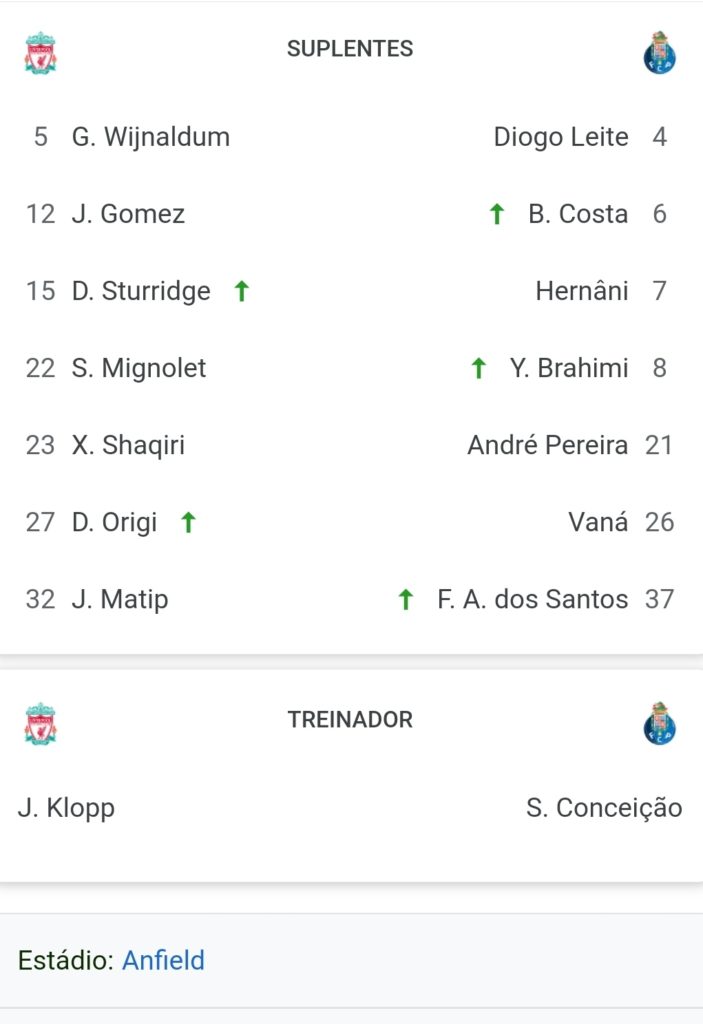View Diogo Leite player details
Screen dimensions: 703x1024
(561, 137)
